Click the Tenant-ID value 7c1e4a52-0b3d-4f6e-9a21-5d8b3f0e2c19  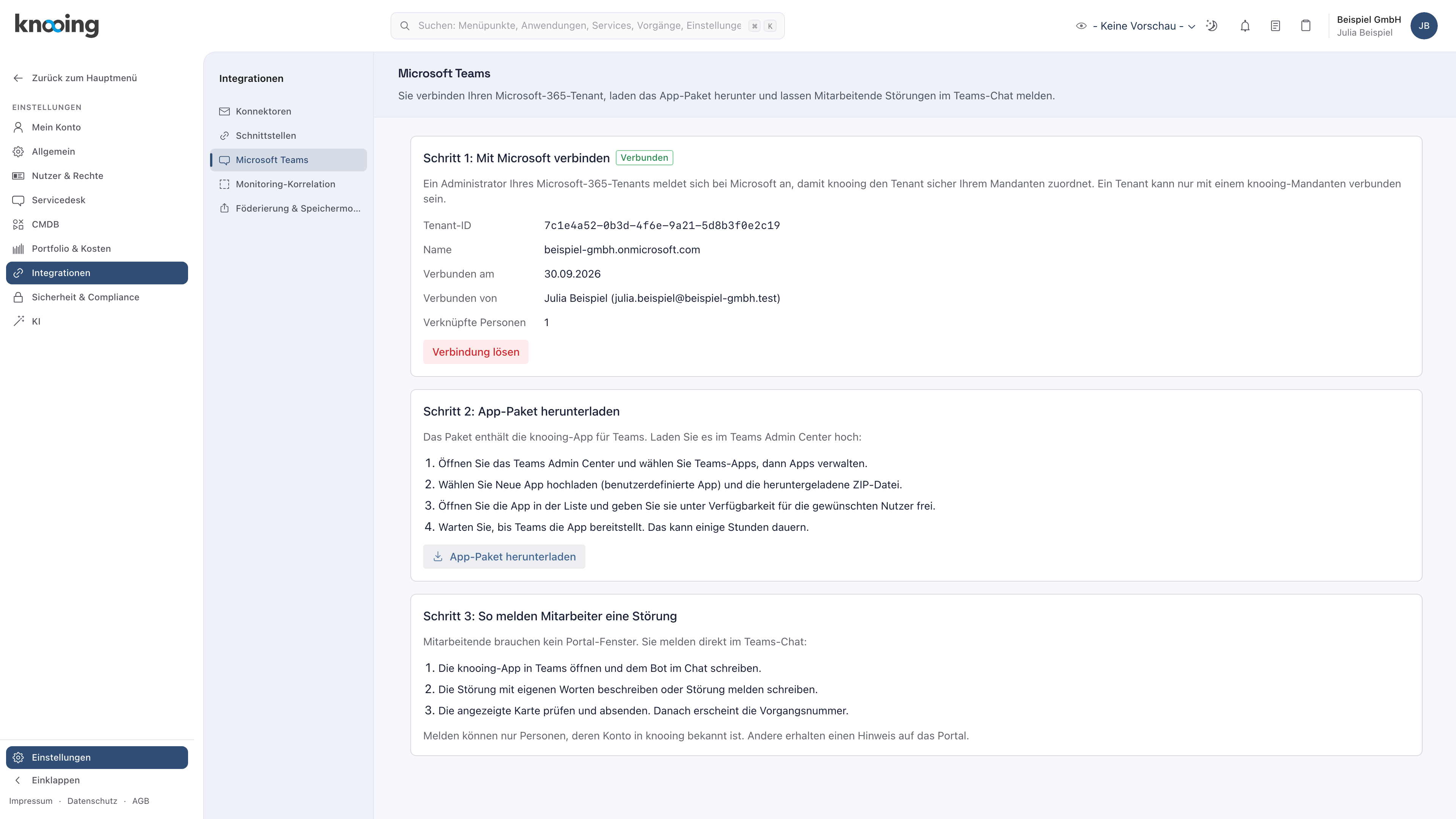(x=662, y=226)
